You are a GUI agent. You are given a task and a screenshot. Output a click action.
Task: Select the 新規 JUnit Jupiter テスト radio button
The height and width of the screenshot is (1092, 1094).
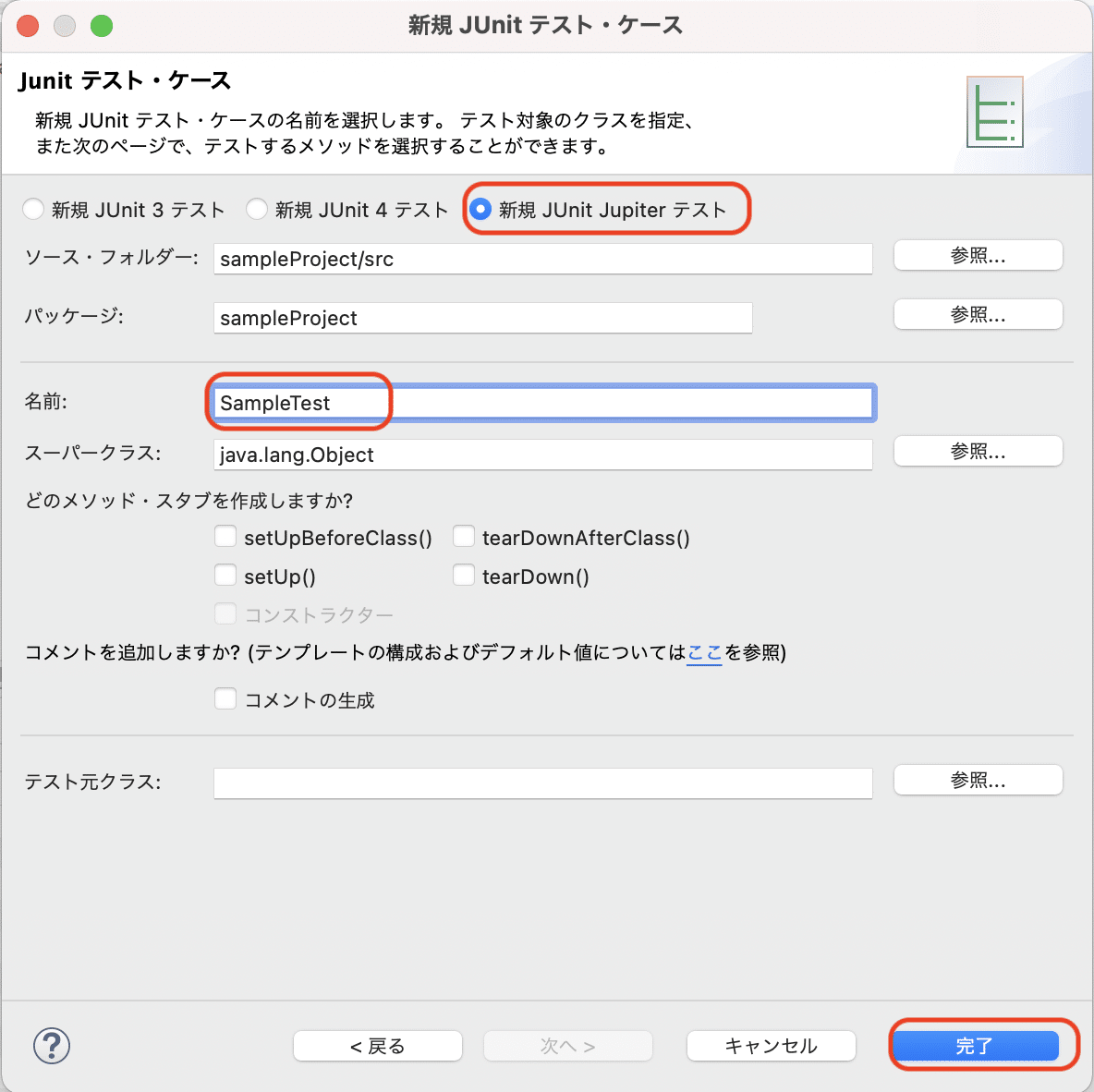pos(480,210)
